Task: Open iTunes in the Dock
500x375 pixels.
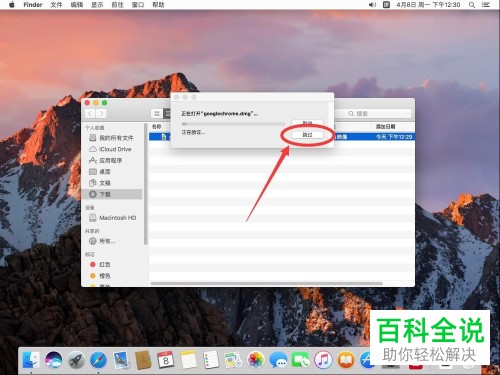Action: tap(323, 360)
